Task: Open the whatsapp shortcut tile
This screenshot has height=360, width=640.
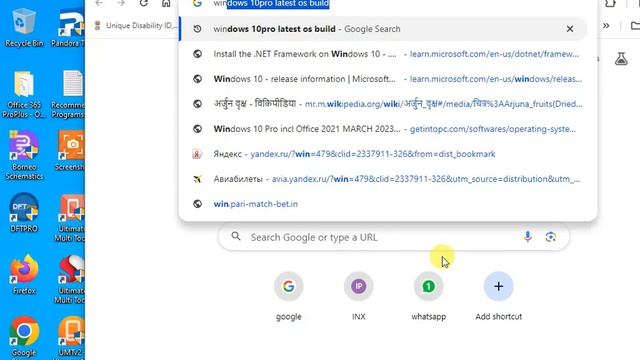Action: (429, 296)
